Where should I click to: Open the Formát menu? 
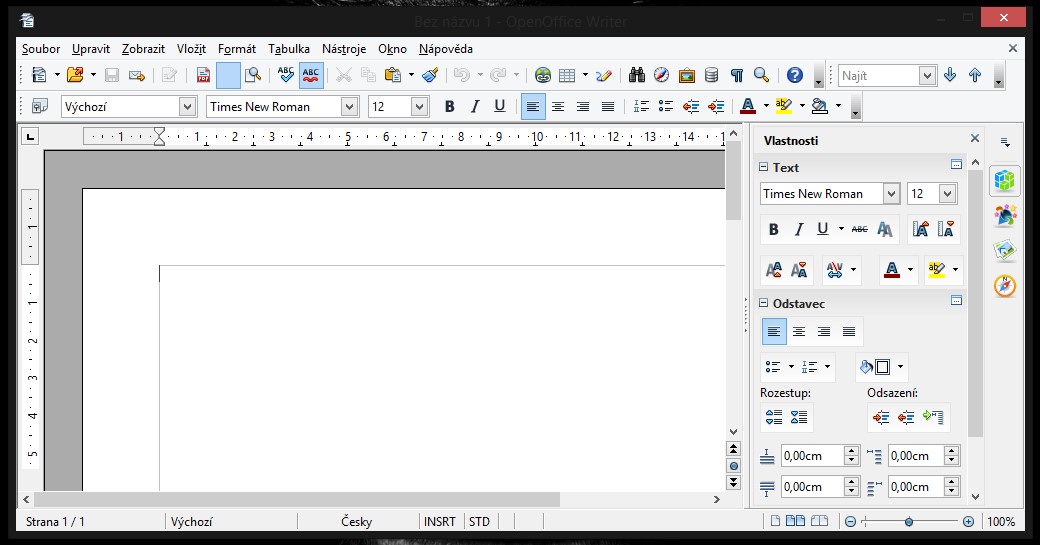point(237,49)
